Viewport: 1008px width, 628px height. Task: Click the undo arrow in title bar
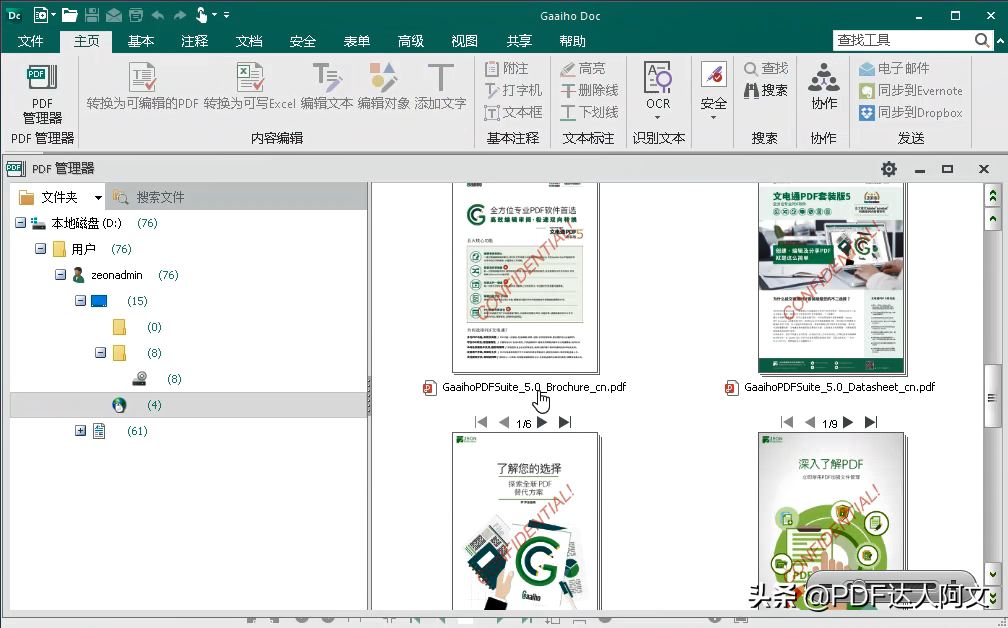point(158,15)
